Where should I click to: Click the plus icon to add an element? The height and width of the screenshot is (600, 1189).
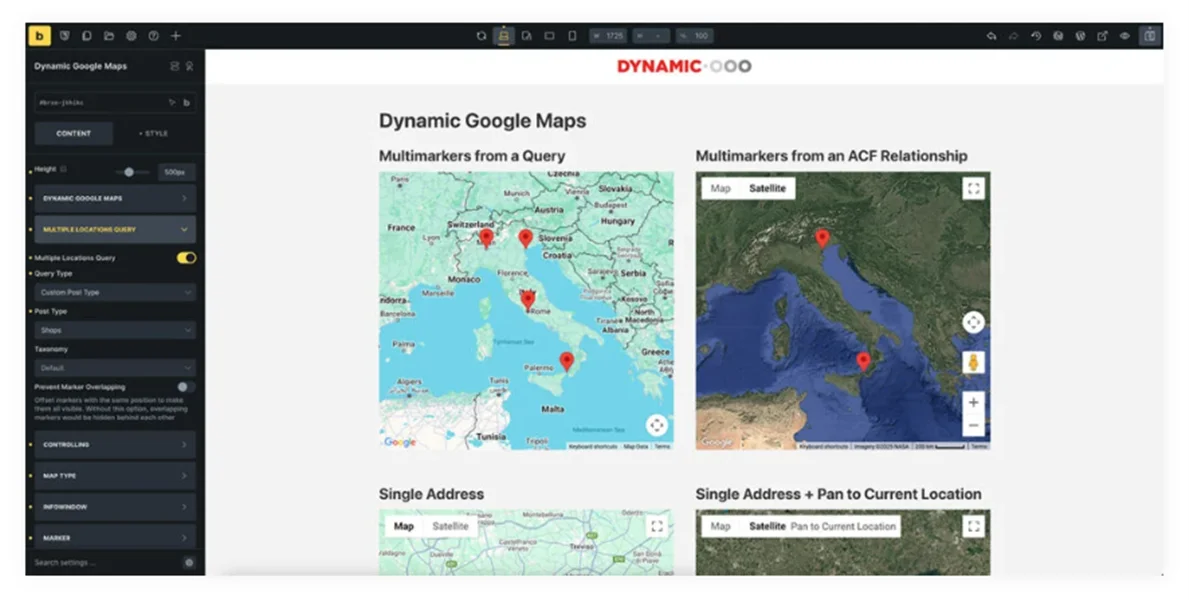(x=176, y=36)
